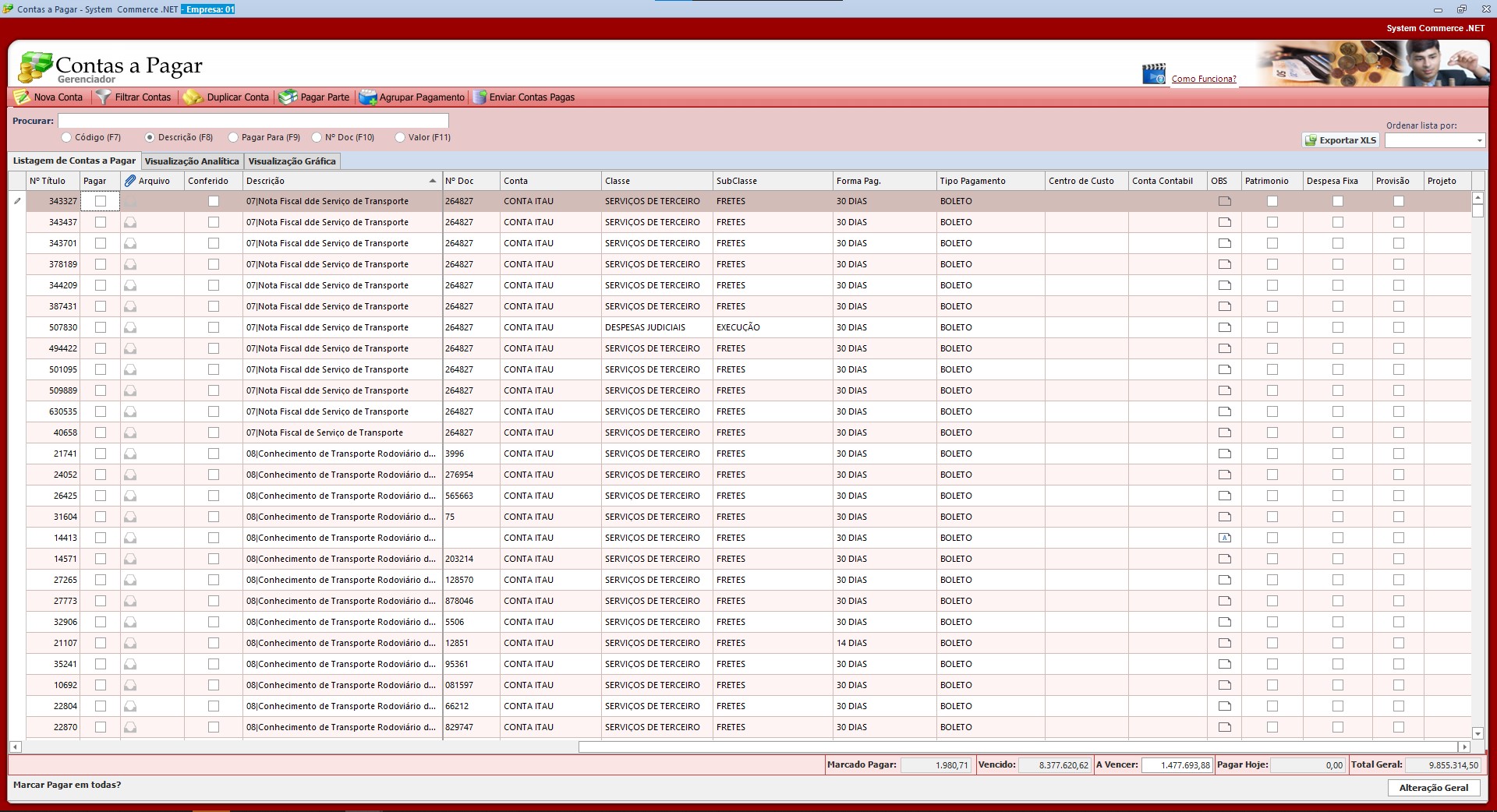
Task: Click the Agrupar Pagamento icon
Action: pos(367,97)
